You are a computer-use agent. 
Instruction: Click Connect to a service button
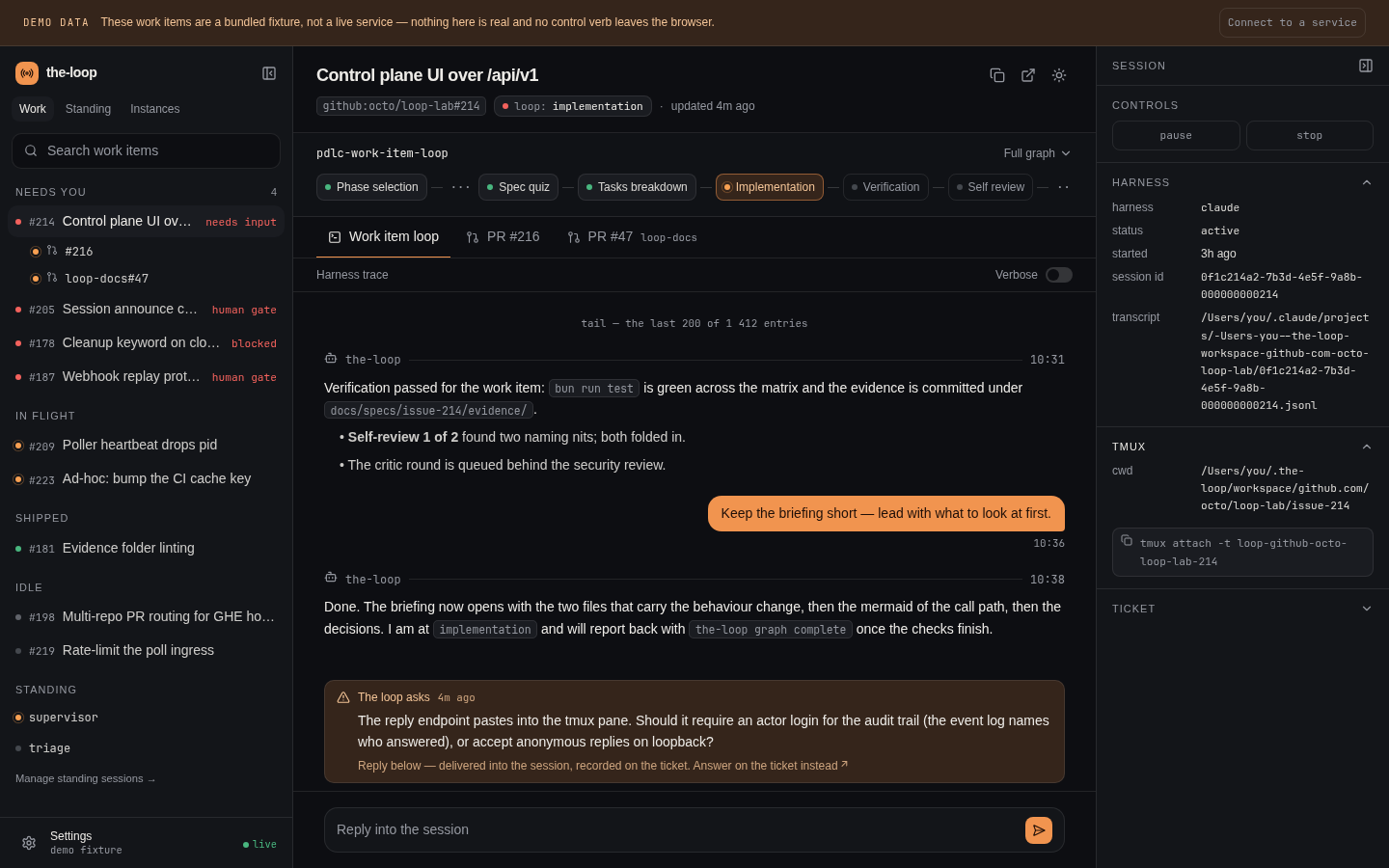[1293, 22]
